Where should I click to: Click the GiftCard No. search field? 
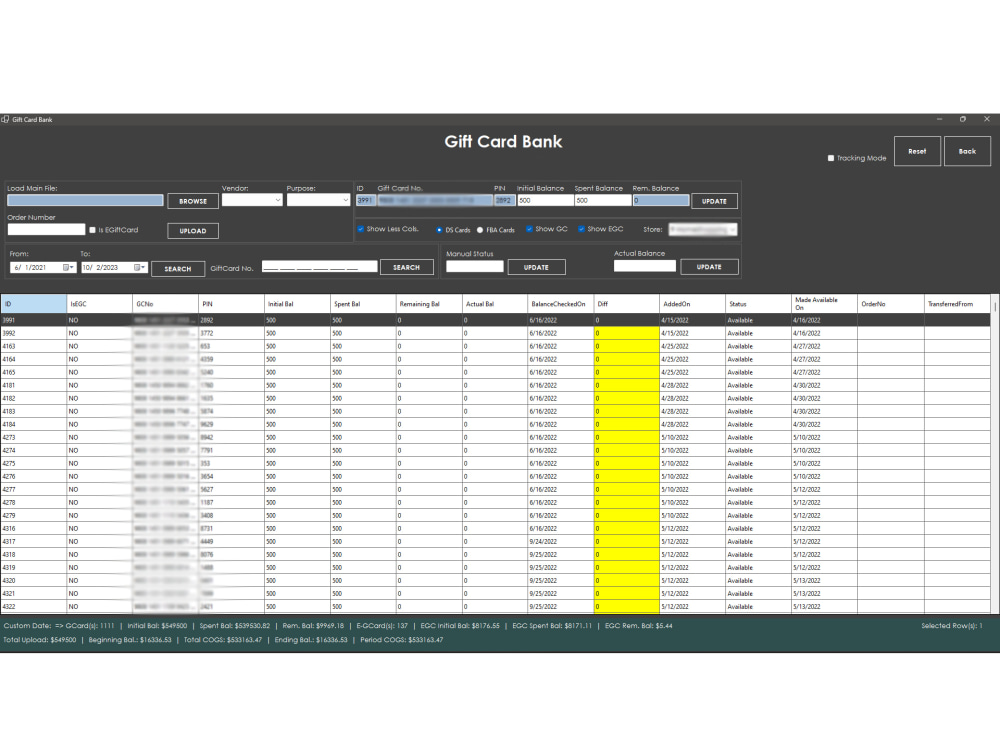tap(320, 267)
